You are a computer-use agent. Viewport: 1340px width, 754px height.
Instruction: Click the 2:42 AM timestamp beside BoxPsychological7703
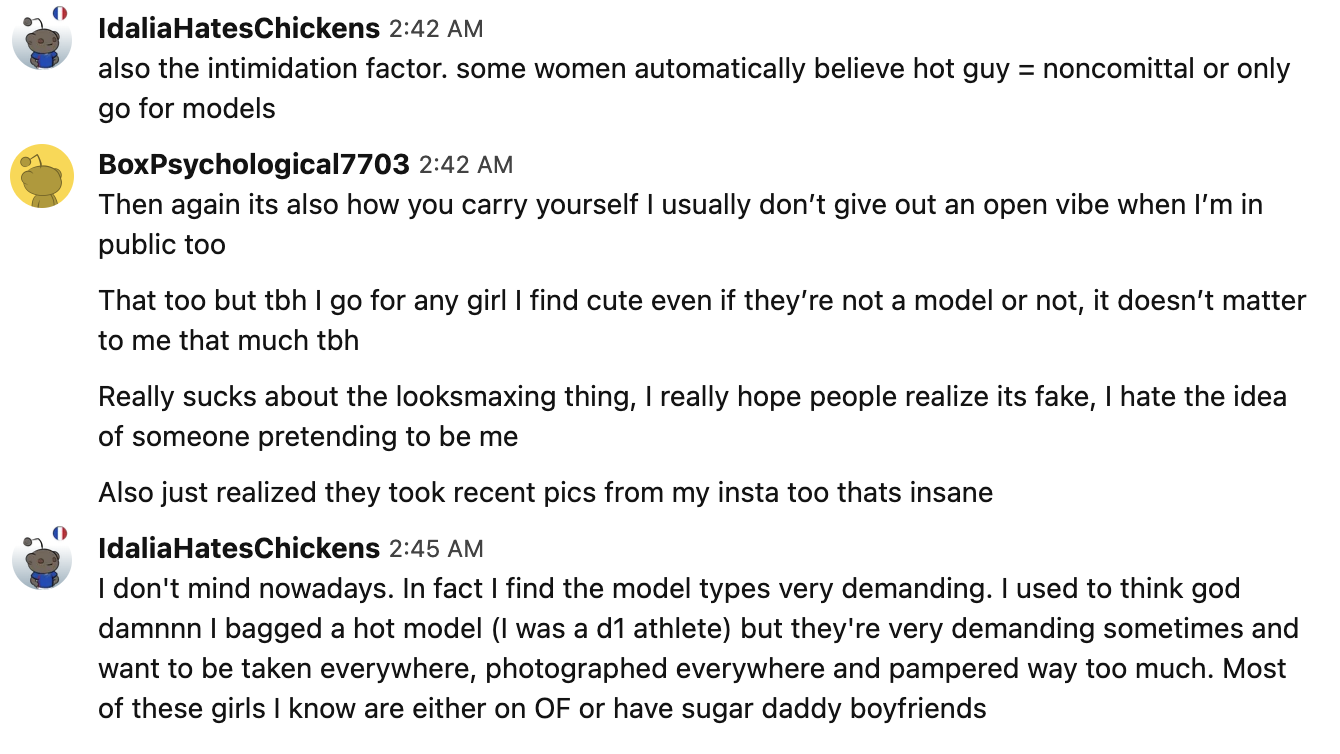(465, 165)
